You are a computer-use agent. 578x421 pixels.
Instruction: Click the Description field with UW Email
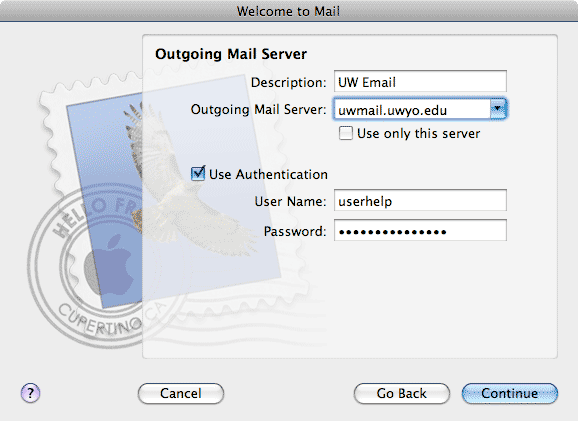[420, 81]
